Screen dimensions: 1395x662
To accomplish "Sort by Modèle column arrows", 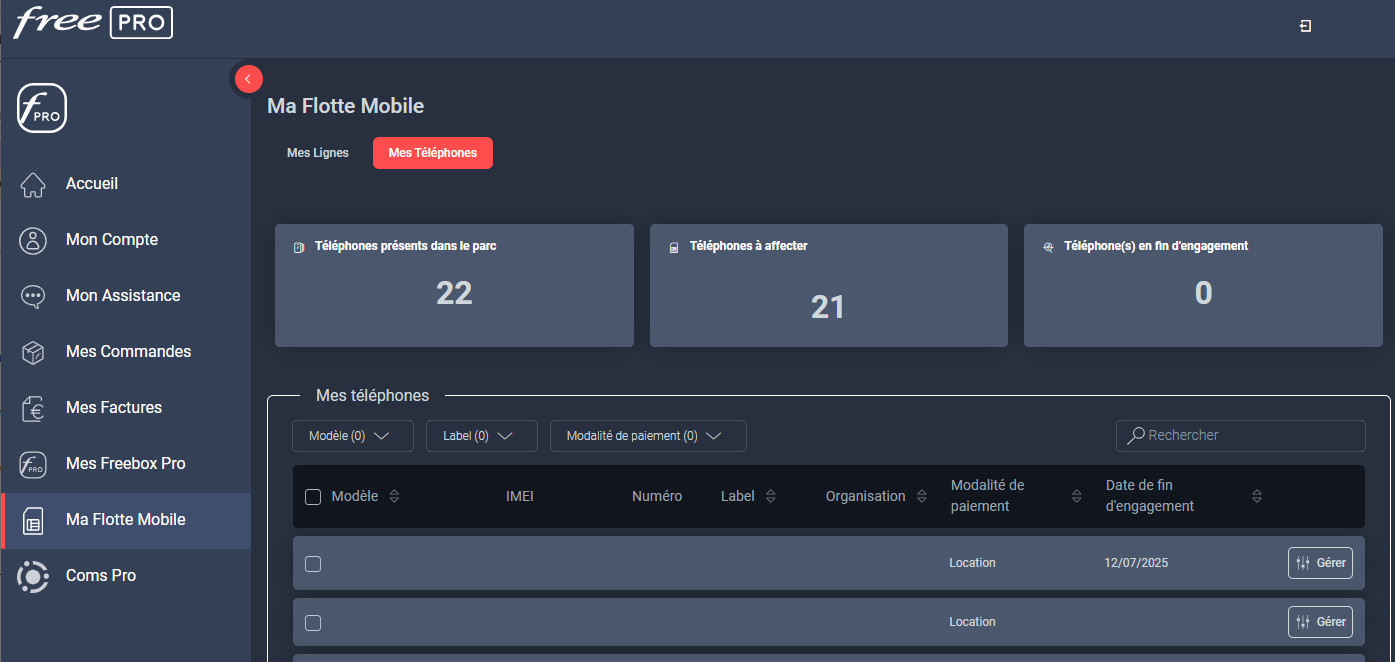I will tap(394, 496).
